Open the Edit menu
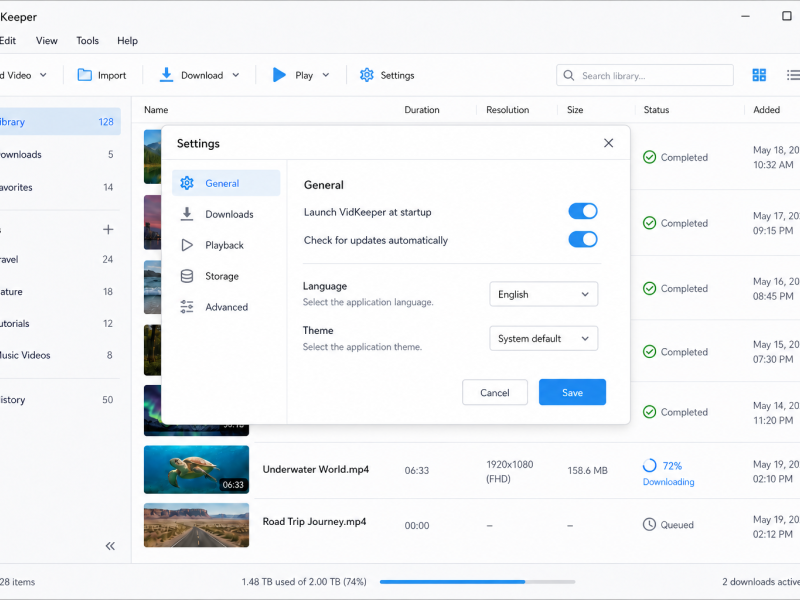The image size is (800, 600). (x=8, y=41)
